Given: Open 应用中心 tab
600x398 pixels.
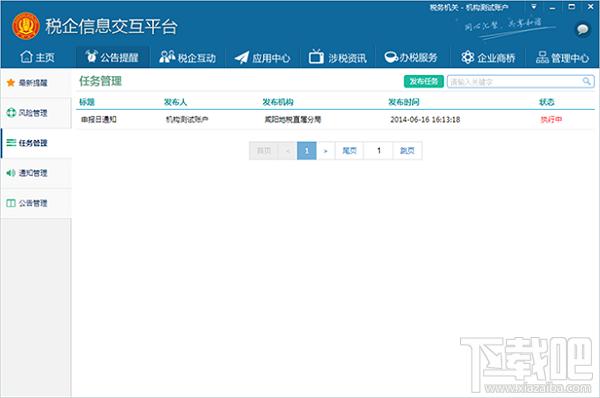Looking at the screenshot, I should click(x=262, y=57).
